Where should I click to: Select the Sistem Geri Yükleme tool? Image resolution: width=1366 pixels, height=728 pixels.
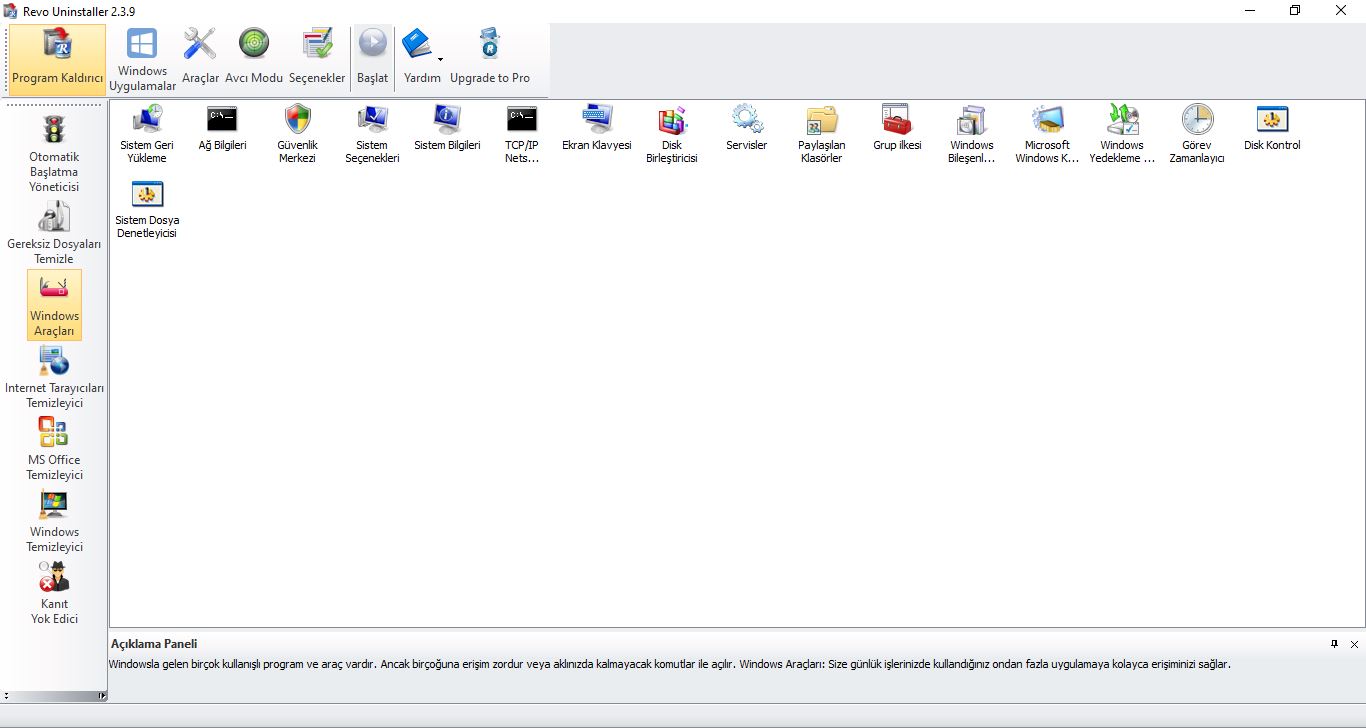[x=147, y=134]
